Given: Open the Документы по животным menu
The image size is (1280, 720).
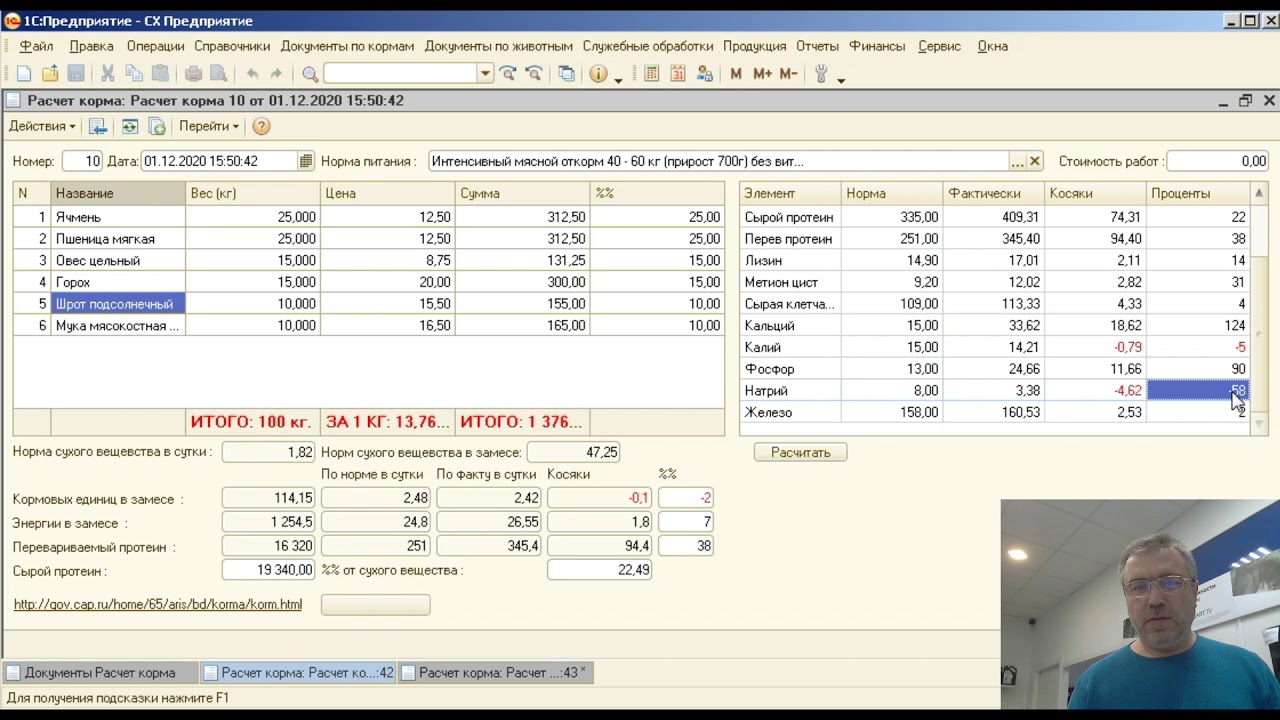Looking at the screenshot, I should 498,46.
